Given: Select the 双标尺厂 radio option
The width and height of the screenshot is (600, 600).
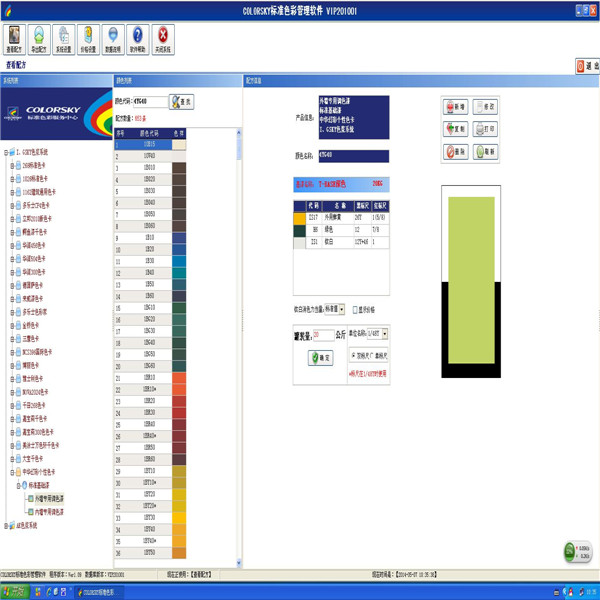Looking at the screenshot, I should click(355, 354).
